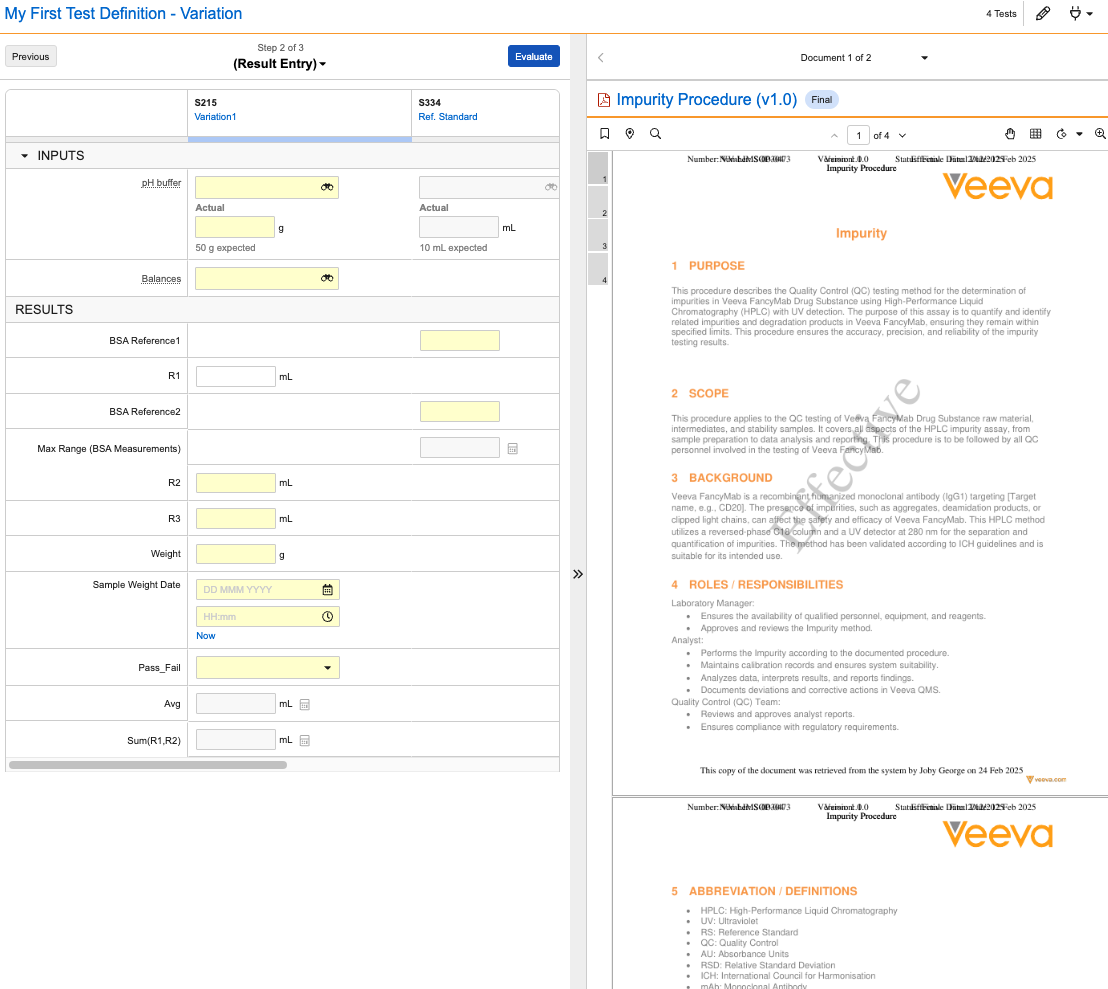
Task: Select page 3 thumbnail in viewer sidebar
Action: coord(598,235)
